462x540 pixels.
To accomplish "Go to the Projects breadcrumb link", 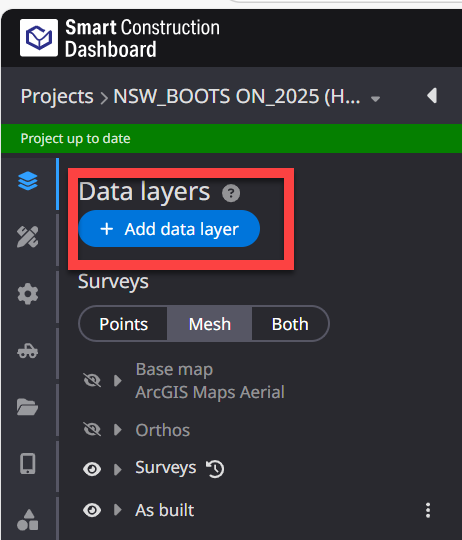I will 57,96.
